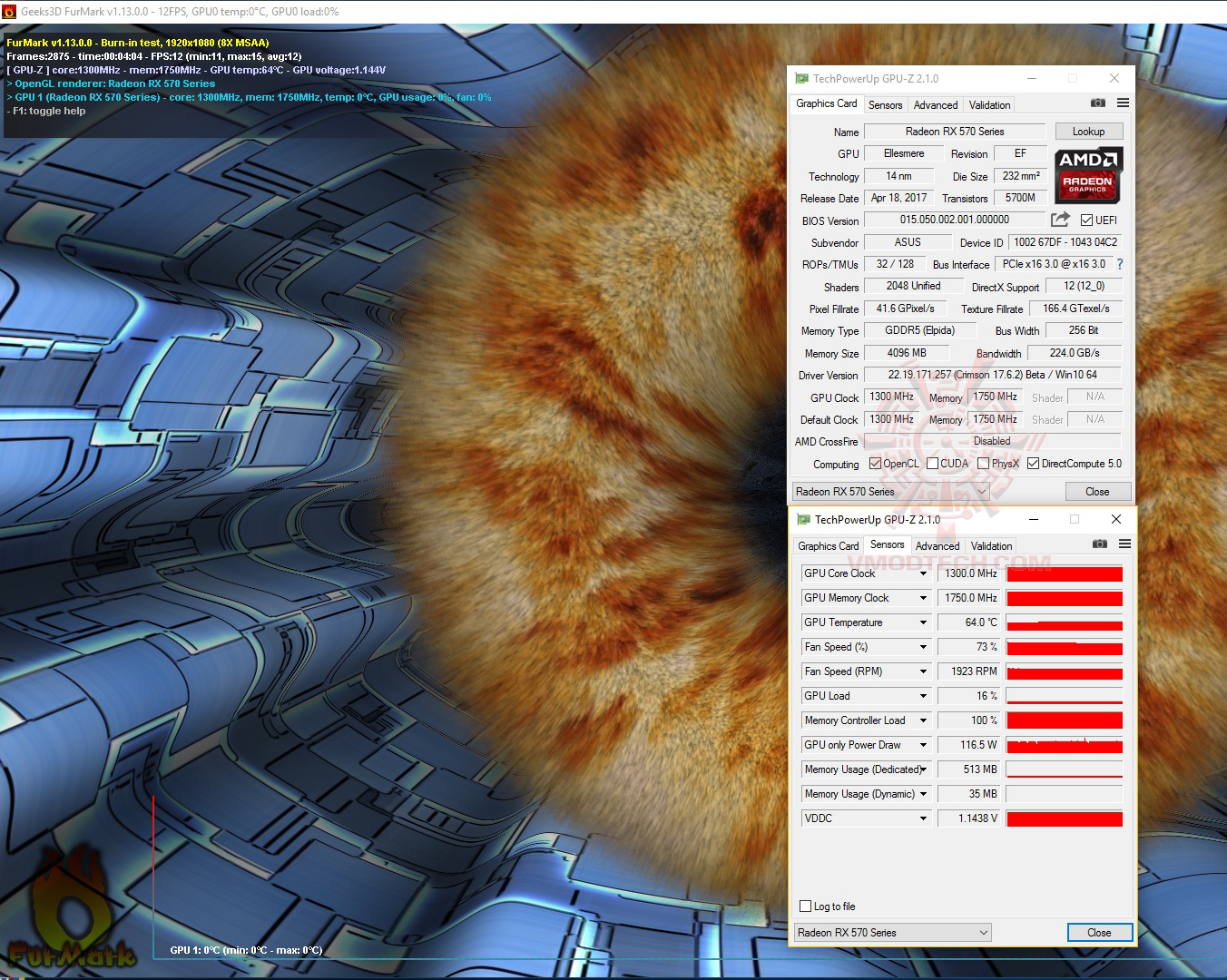Toggle the UEFI checkbox
Image resolution: width=1227 pixels, height=980 pixels.
[1086, 220]
